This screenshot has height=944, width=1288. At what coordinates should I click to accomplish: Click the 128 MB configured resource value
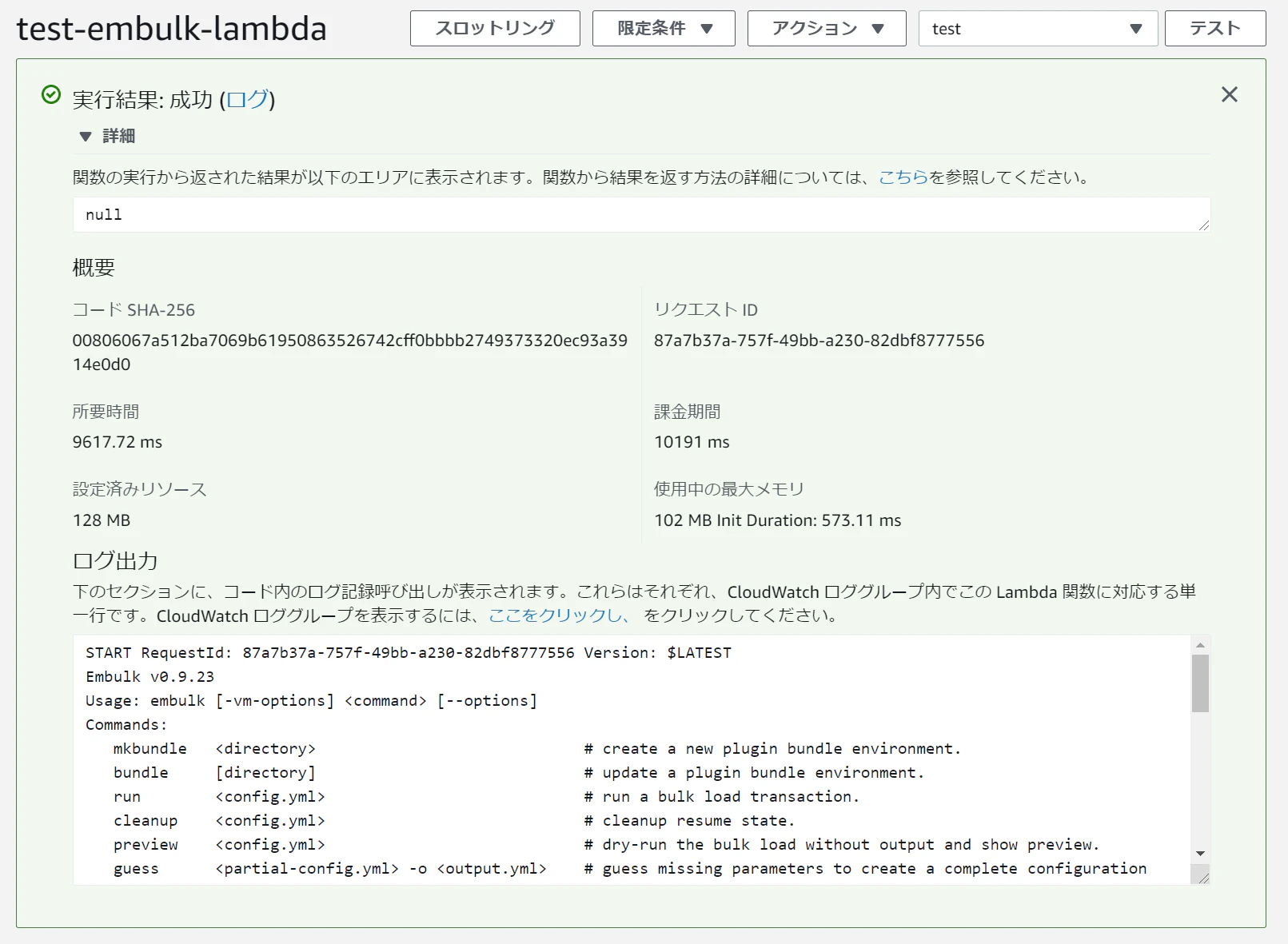(102, 520)
